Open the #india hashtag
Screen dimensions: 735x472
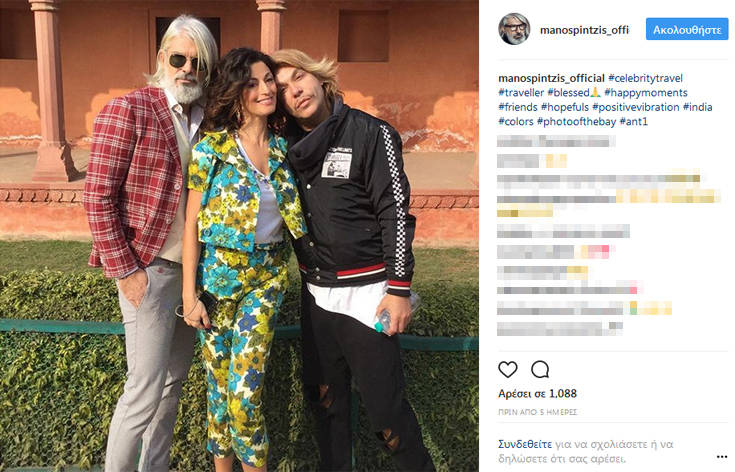click(698, 107)
